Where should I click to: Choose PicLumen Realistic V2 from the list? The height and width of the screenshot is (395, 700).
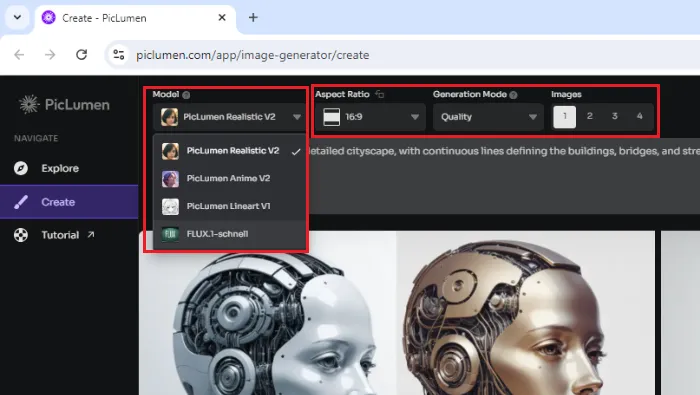click(230, 151)
